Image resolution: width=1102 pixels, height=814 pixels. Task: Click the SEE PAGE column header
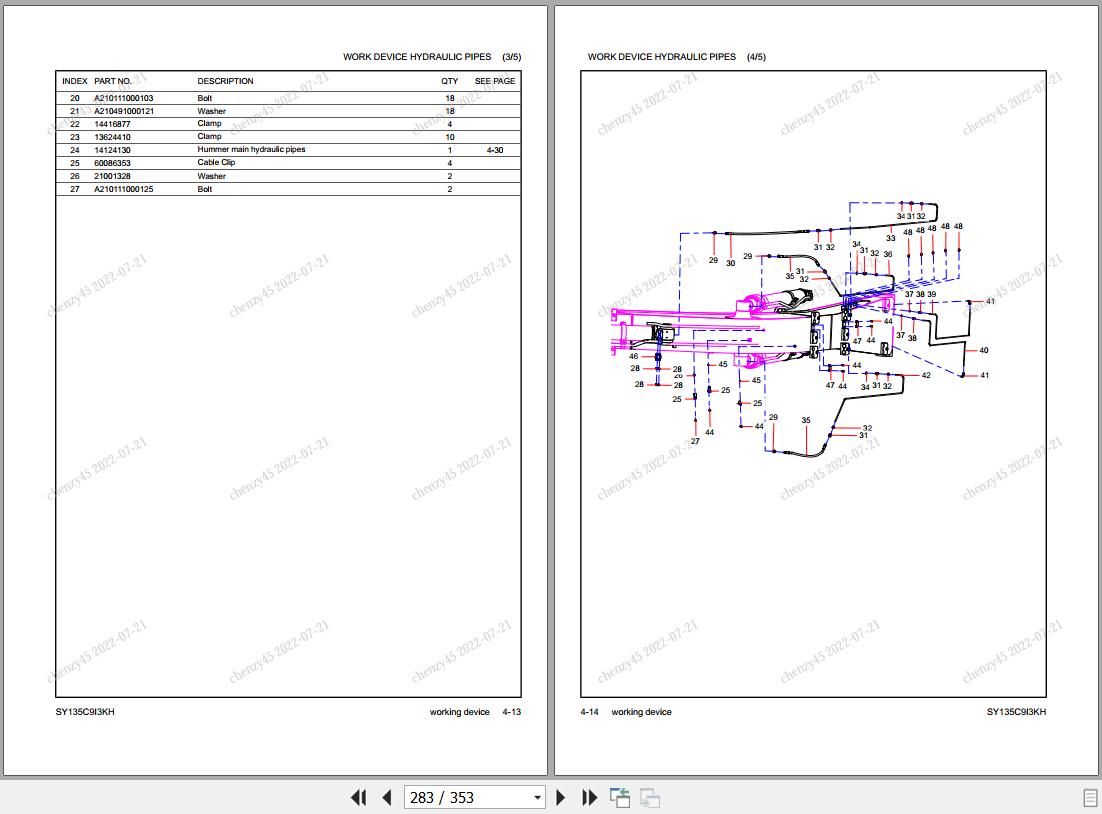pyautogui.click(x=495, y=81)
